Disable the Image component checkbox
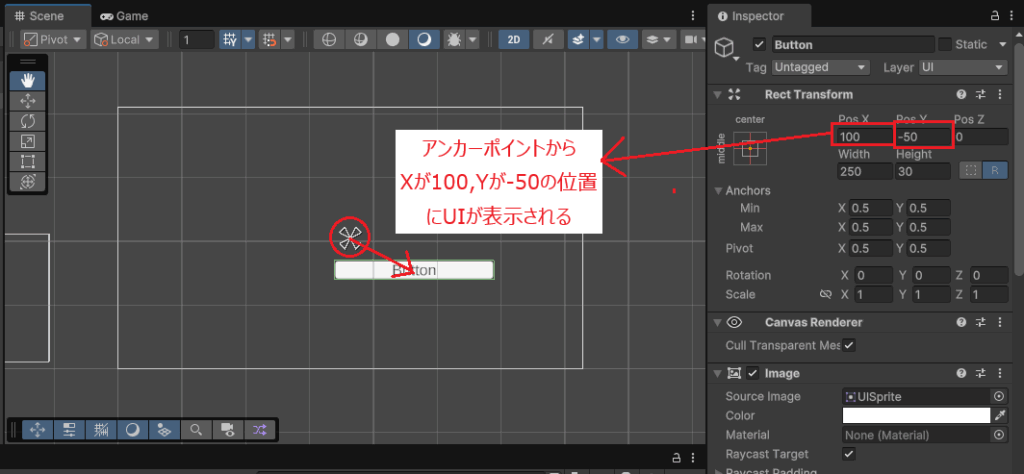1024x474 pixels. [x=753, y=373]
